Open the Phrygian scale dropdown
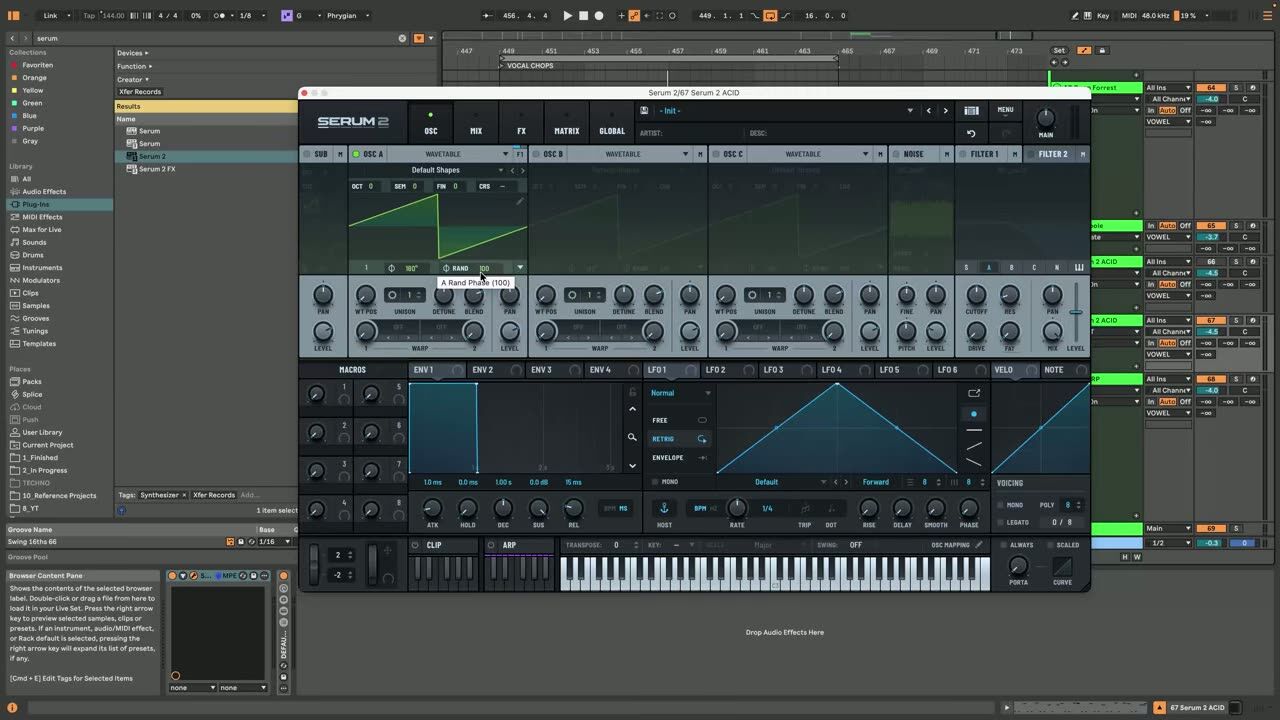The width and height of the screenshot is (1280, 720). (348, 16)
